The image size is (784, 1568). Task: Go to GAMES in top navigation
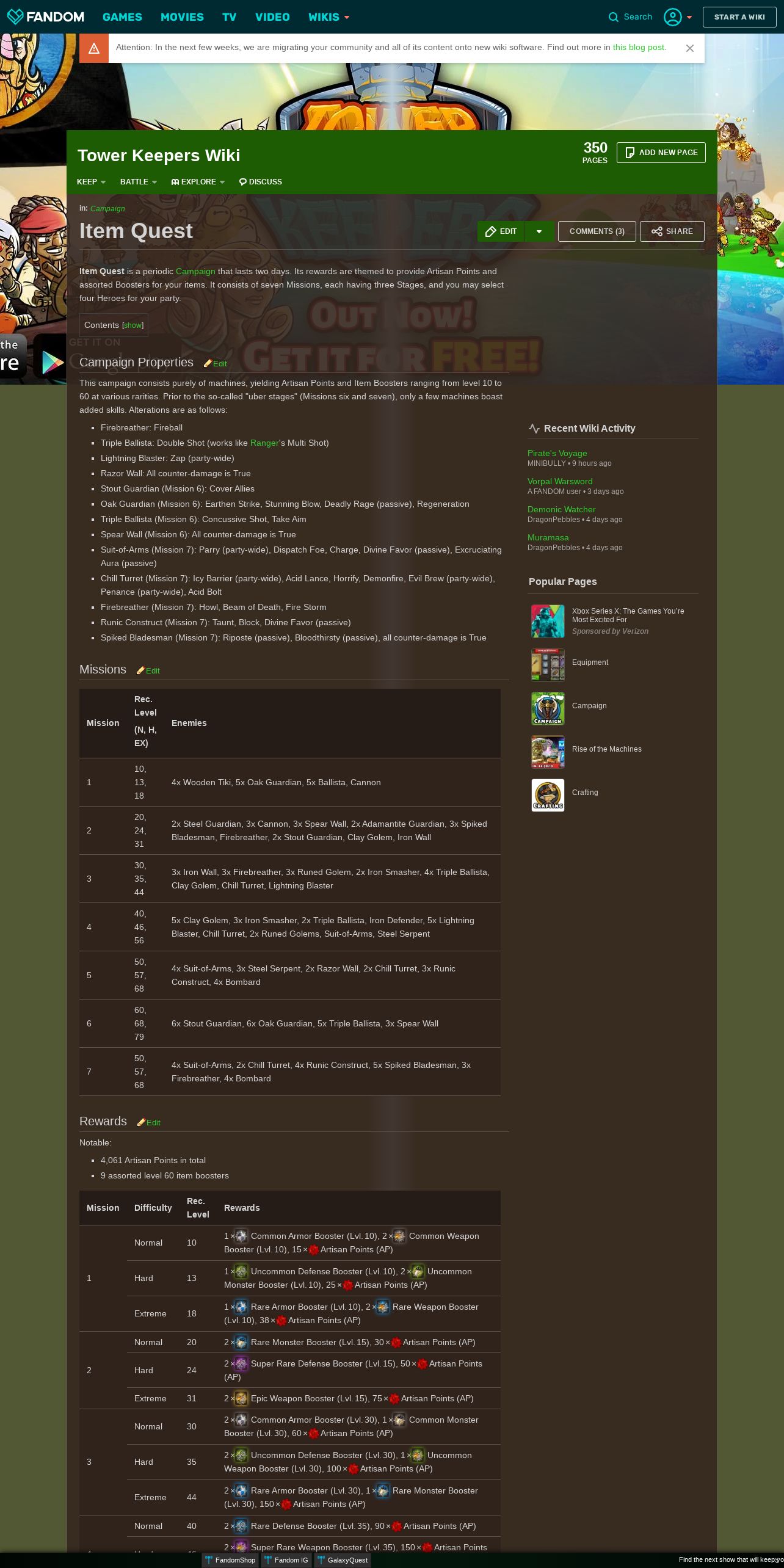coord(122,17)
